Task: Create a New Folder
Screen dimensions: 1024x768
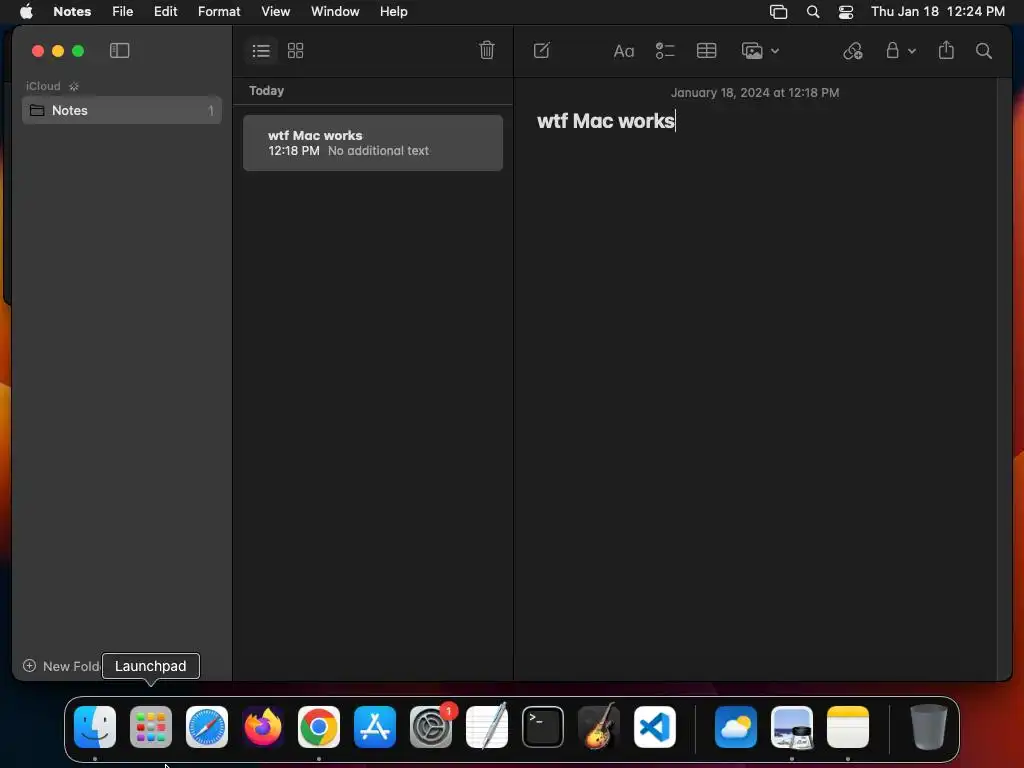Action: (x=61, y=666)
